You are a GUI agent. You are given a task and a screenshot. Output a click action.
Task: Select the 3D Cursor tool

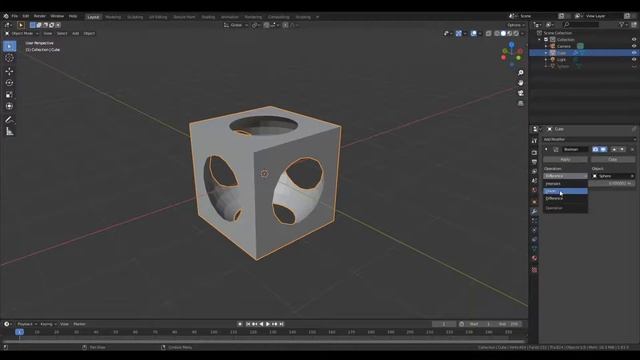click(9, 58)
